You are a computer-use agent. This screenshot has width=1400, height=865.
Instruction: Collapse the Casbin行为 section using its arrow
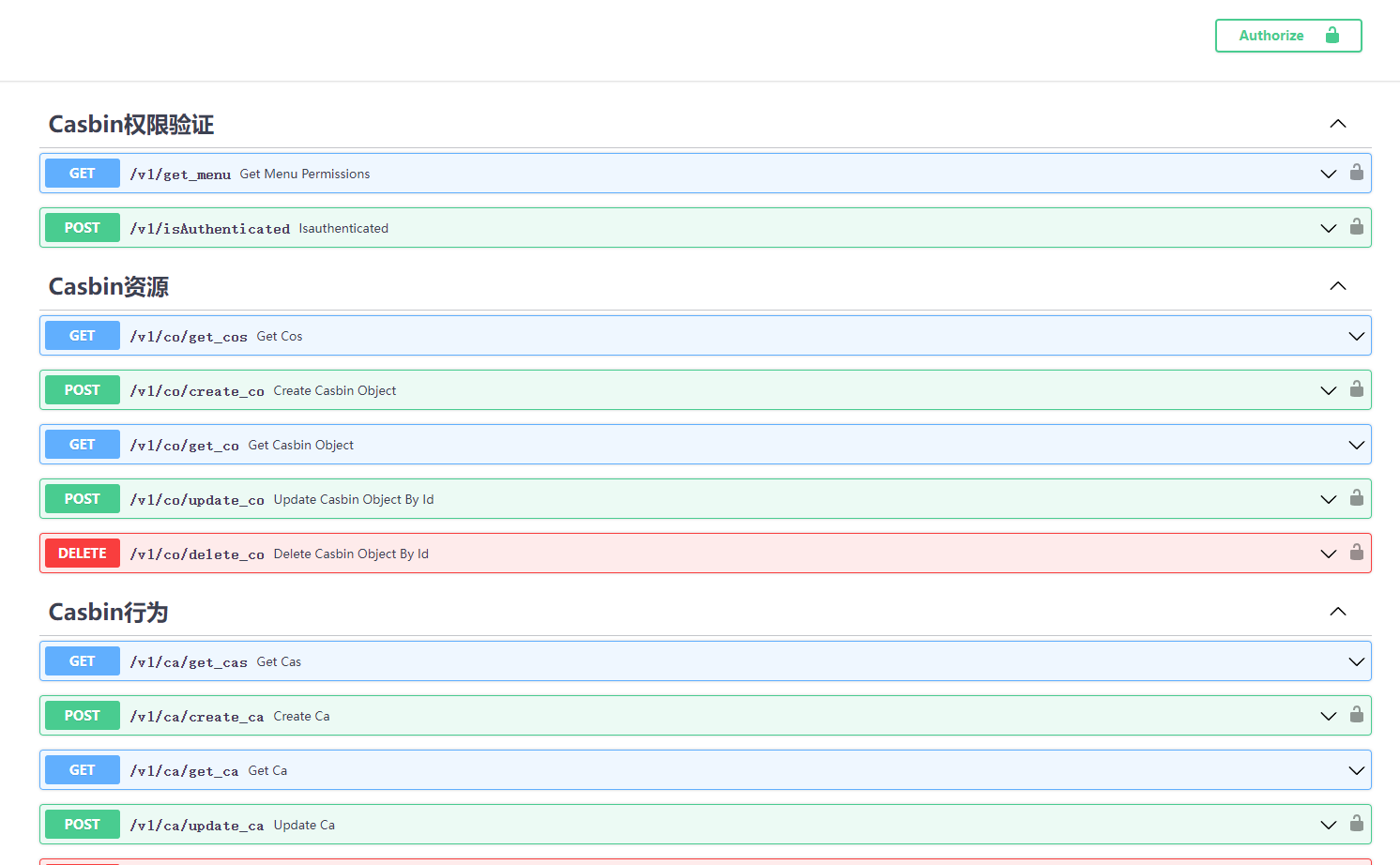click(1338, 612)
